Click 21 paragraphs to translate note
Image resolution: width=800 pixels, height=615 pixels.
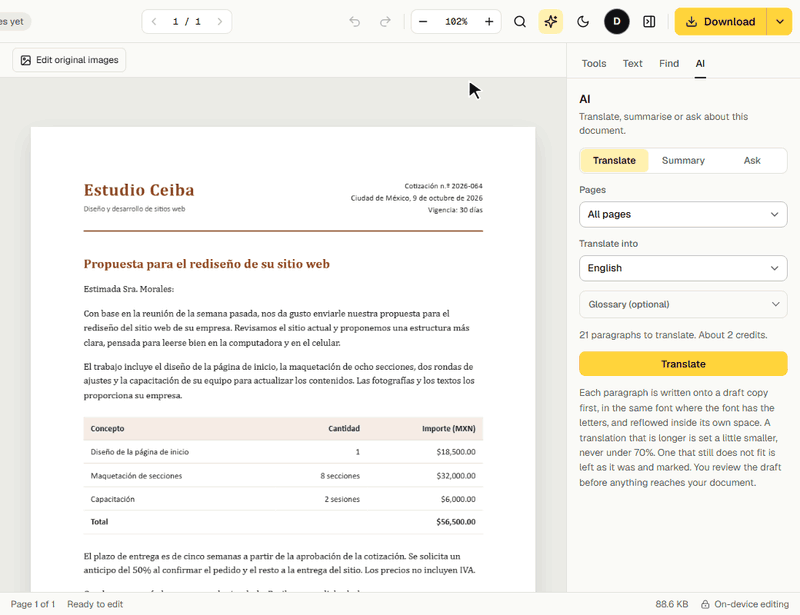pyautogui.click(x=673, y=335)
